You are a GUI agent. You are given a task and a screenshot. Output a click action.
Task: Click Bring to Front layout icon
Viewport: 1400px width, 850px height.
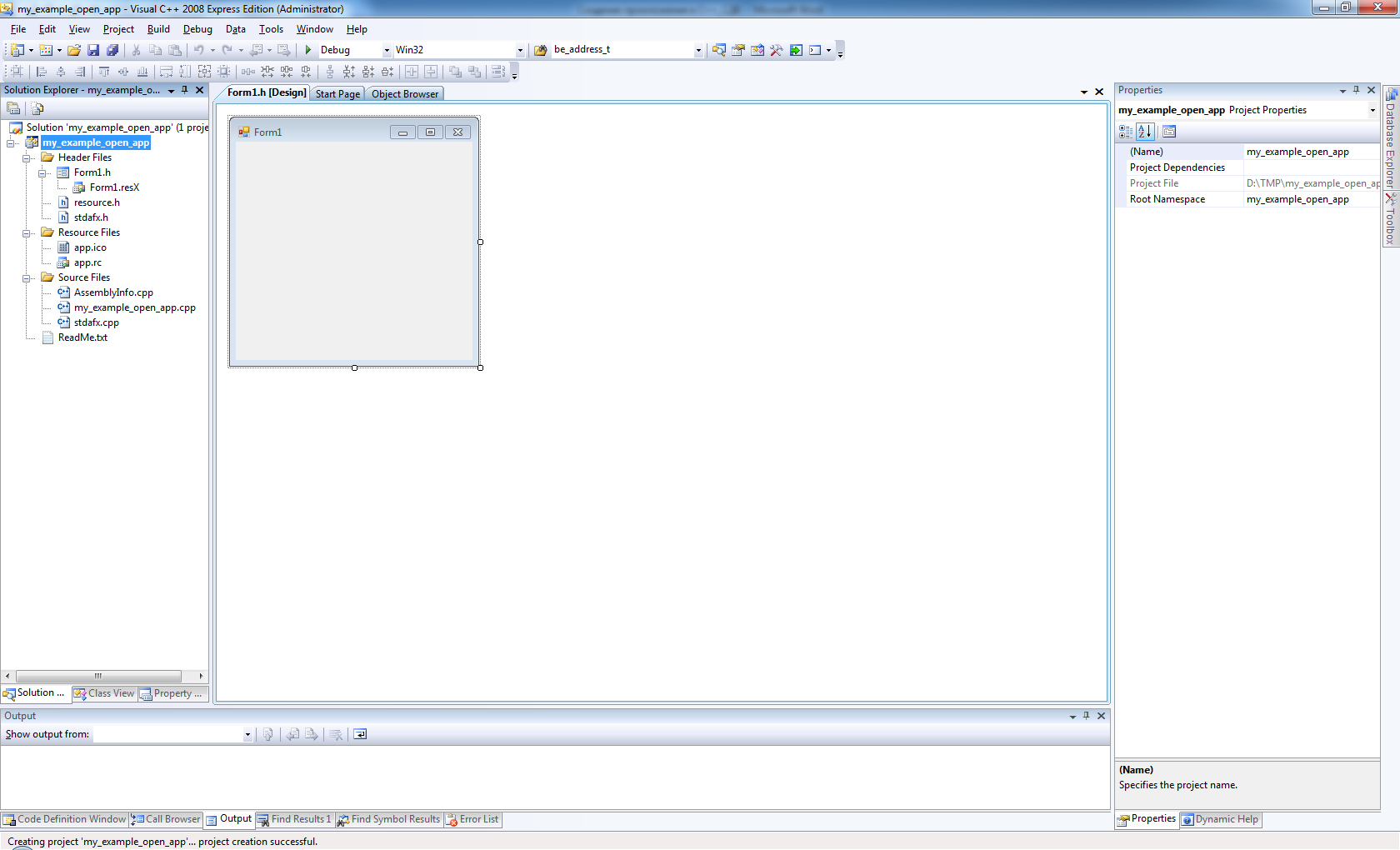(455, 72)
